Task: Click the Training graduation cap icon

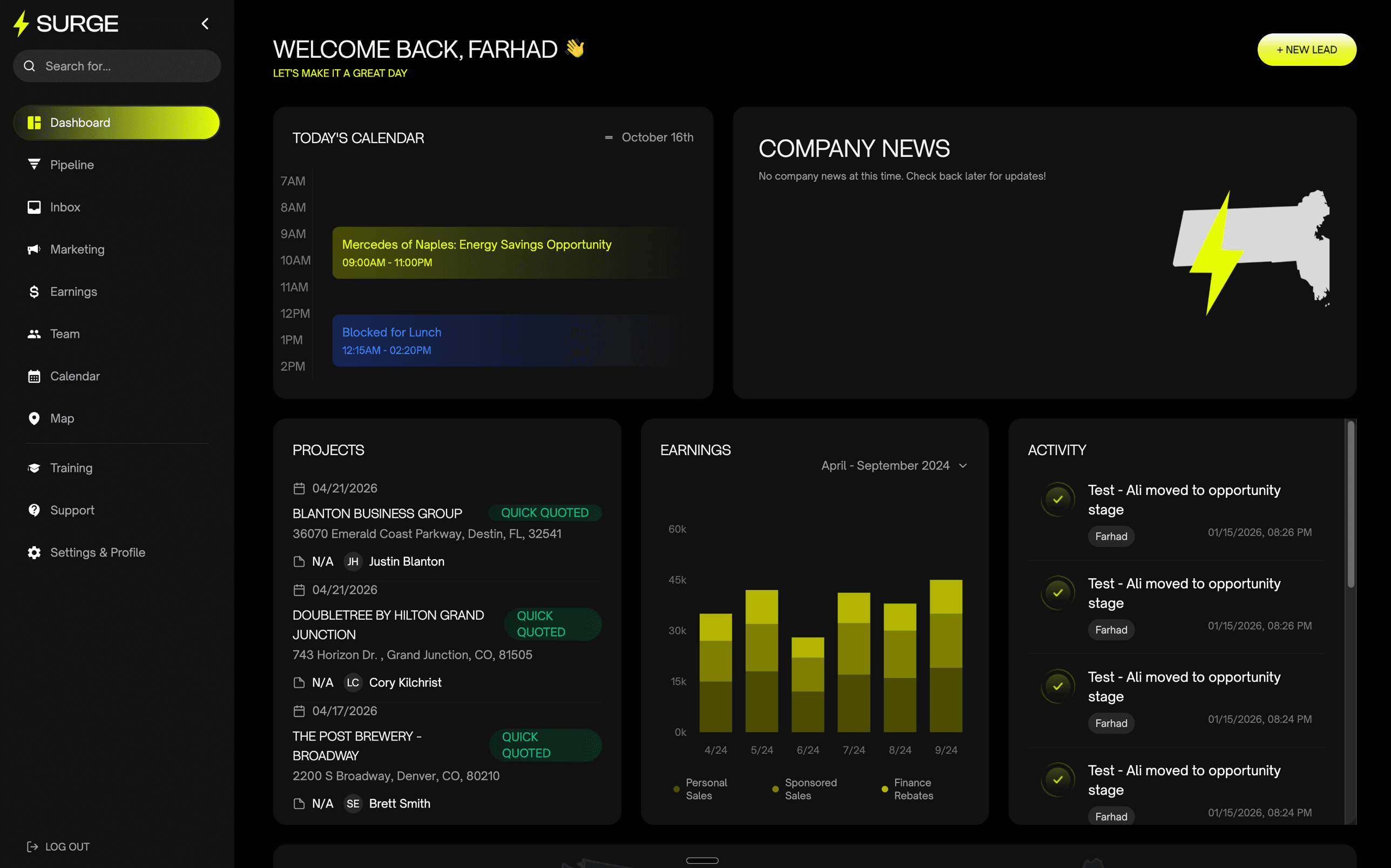Action: coord(34,468)
